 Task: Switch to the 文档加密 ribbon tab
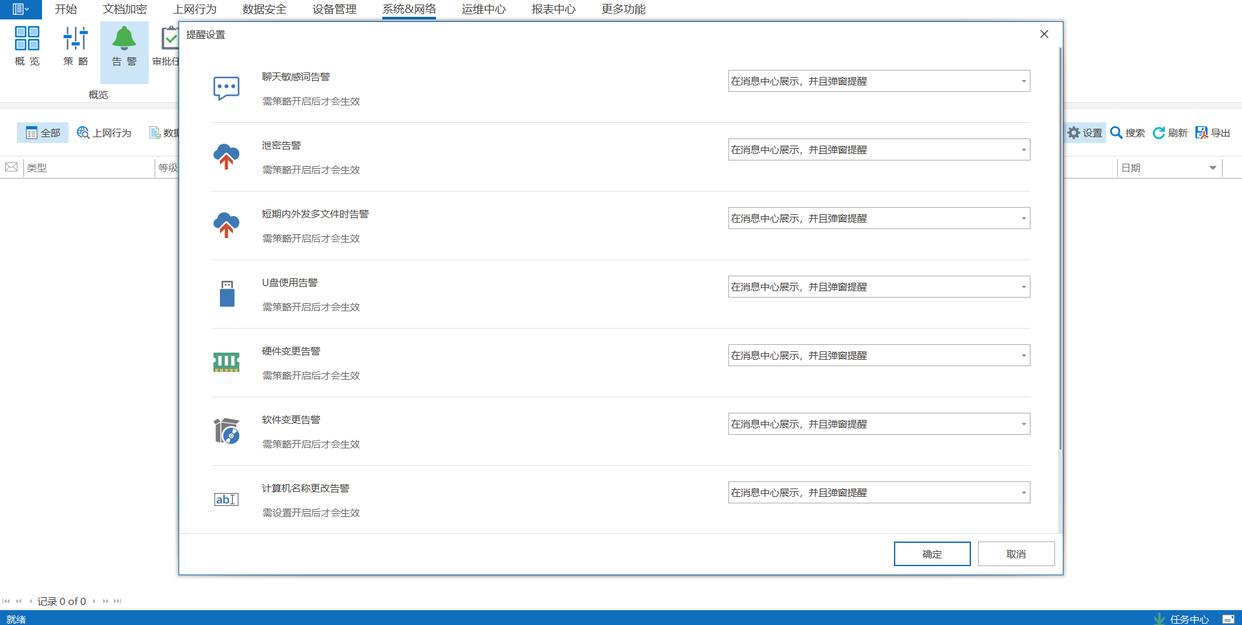[x=125, y=9]
